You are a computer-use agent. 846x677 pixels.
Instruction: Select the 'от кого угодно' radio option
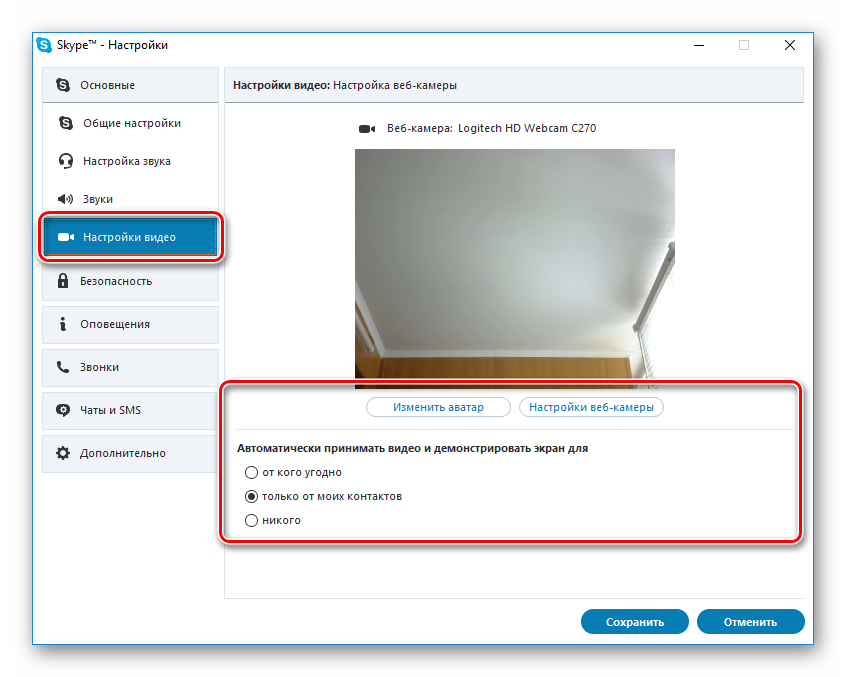[251, 473]
